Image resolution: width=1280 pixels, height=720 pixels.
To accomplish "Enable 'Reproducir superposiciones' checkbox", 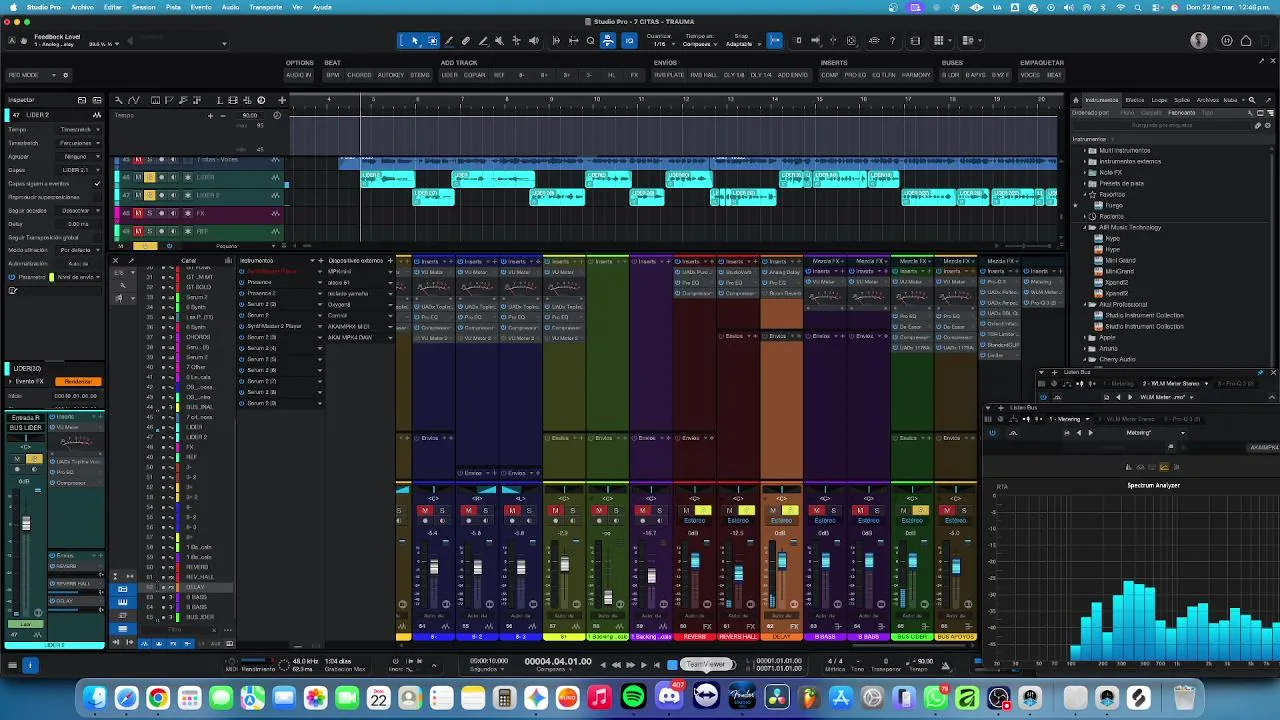I will (x=97, y=198).
